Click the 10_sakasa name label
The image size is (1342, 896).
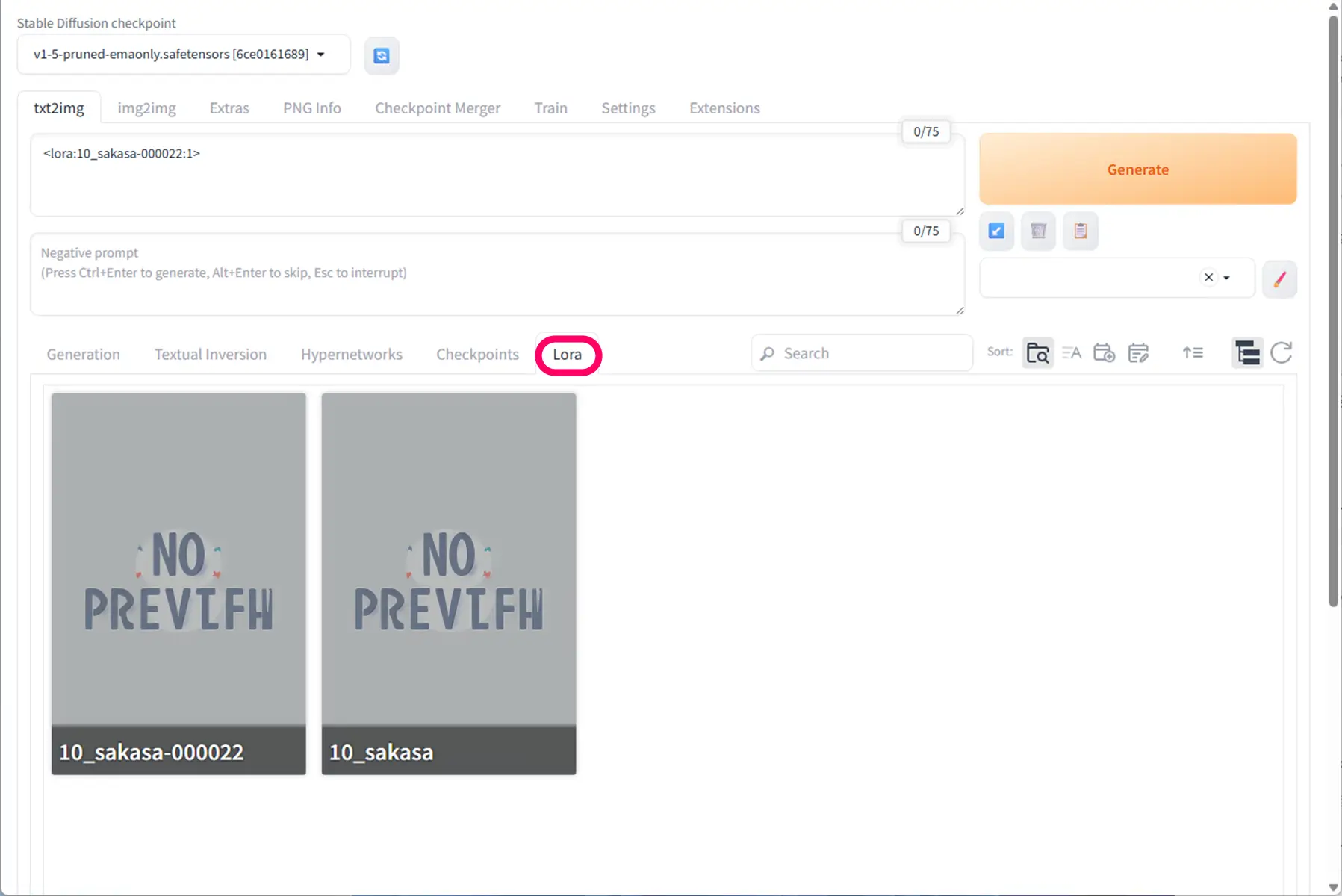(x=381, y=753)
